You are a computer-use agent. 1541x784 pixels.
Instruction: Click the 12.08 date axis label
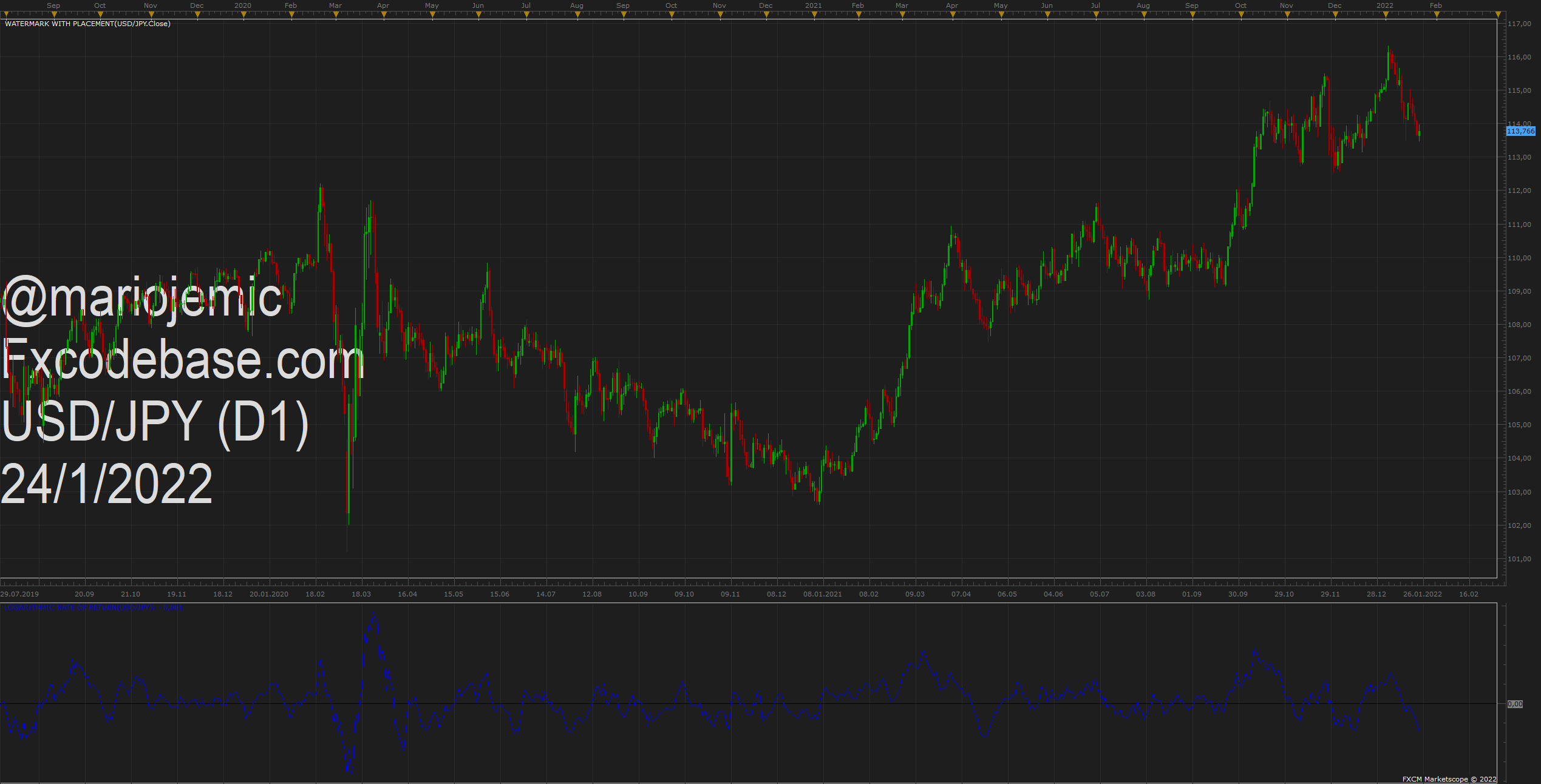click(x=592, y=594)
